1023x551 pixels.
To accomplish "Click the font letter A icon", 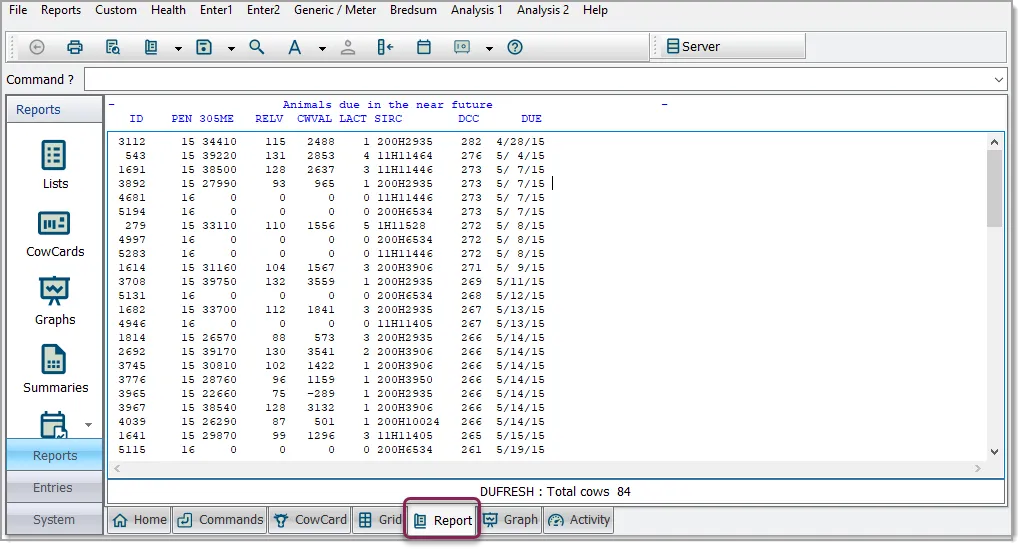I will point(295,47).
